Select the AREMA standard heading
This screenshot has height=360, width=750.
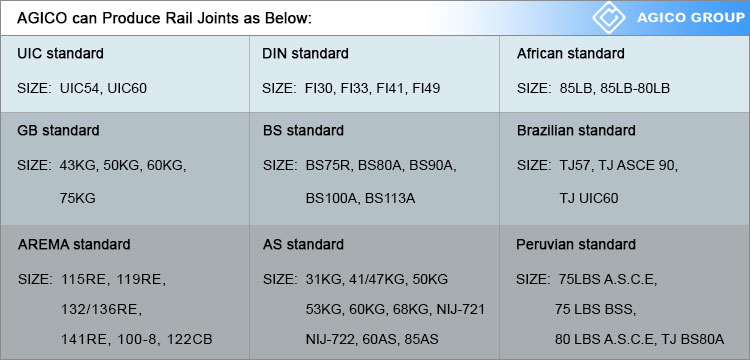coord(74,244)
